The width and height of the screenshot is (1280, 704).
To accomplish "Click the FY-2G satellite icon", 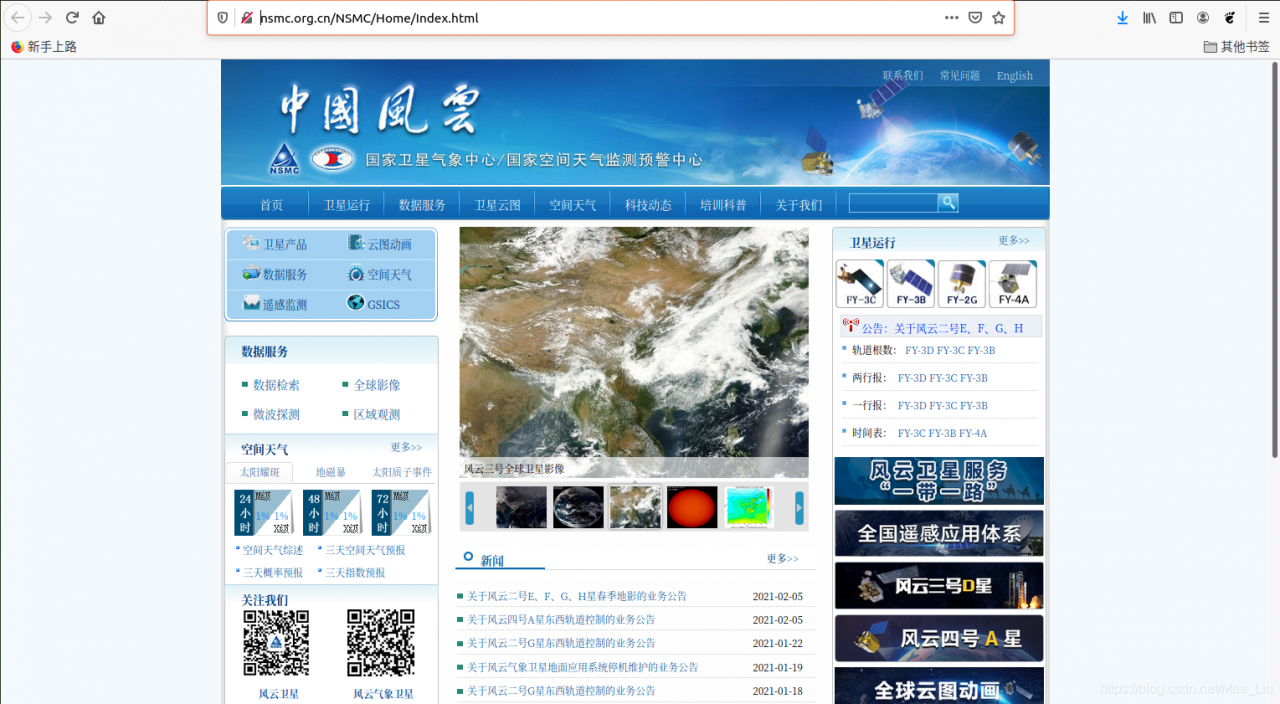I will (962, 283).
